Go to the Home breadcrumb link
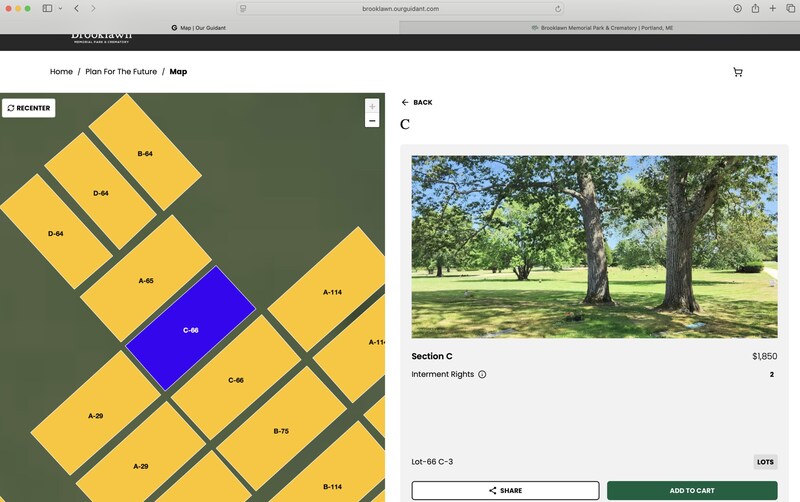This screenshot has width=800, height=502. [61, 72]
